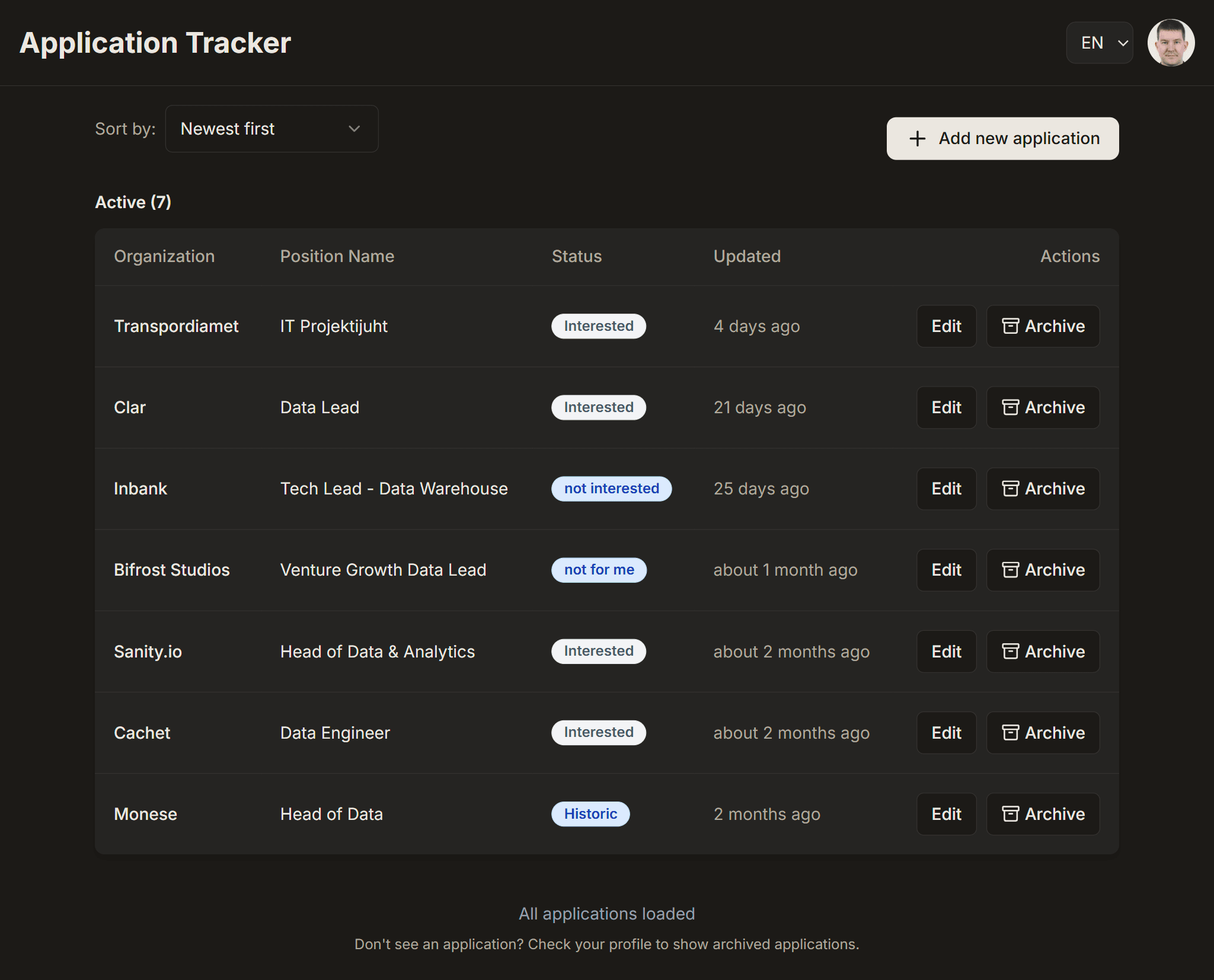Click the plus icon to add an application
Screen dimensions: 1214x980
coord(917,139)
